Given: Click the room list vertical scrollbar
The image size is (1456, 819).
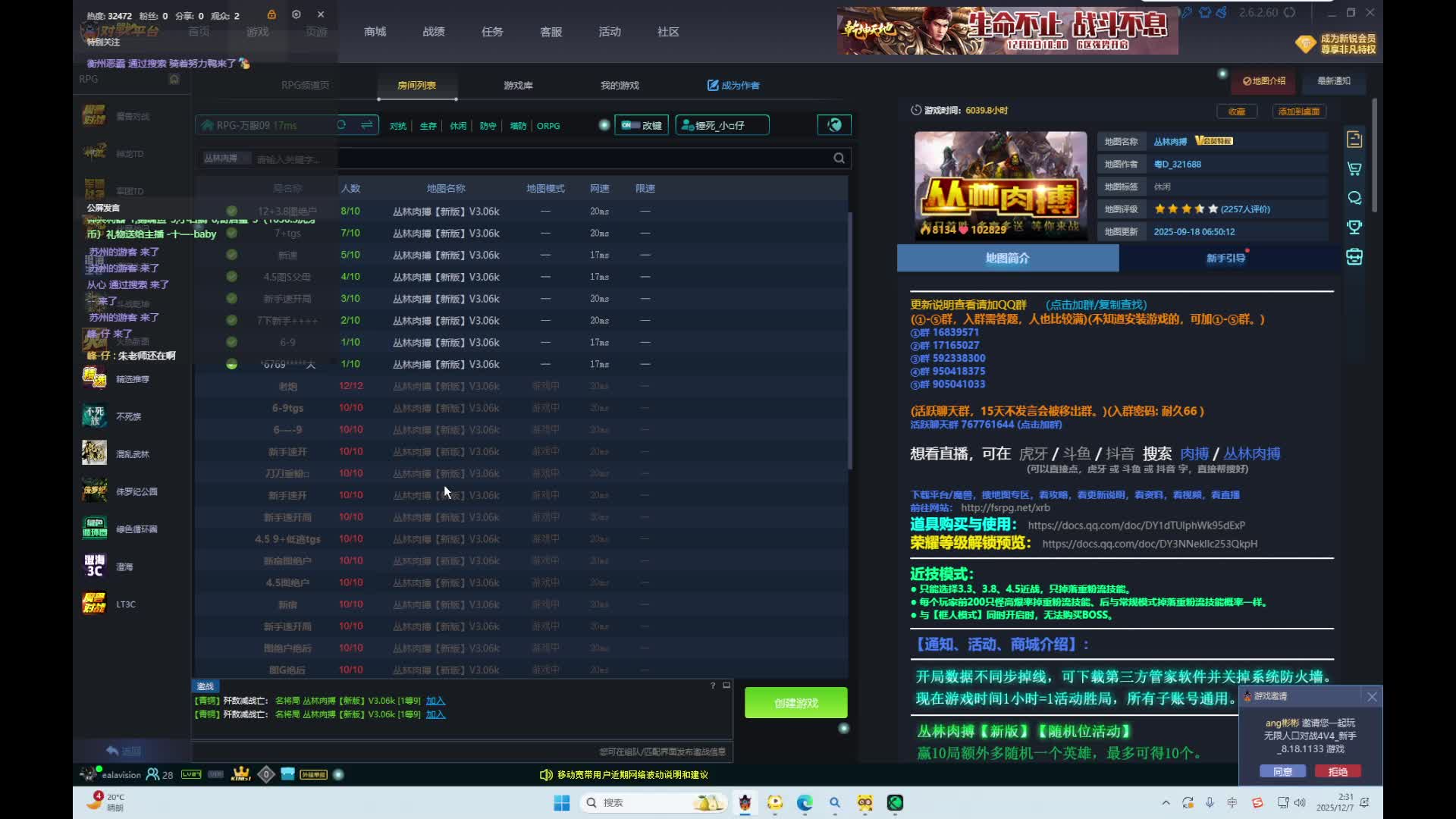Looking at the screenshot, I should tap(850, 341).
